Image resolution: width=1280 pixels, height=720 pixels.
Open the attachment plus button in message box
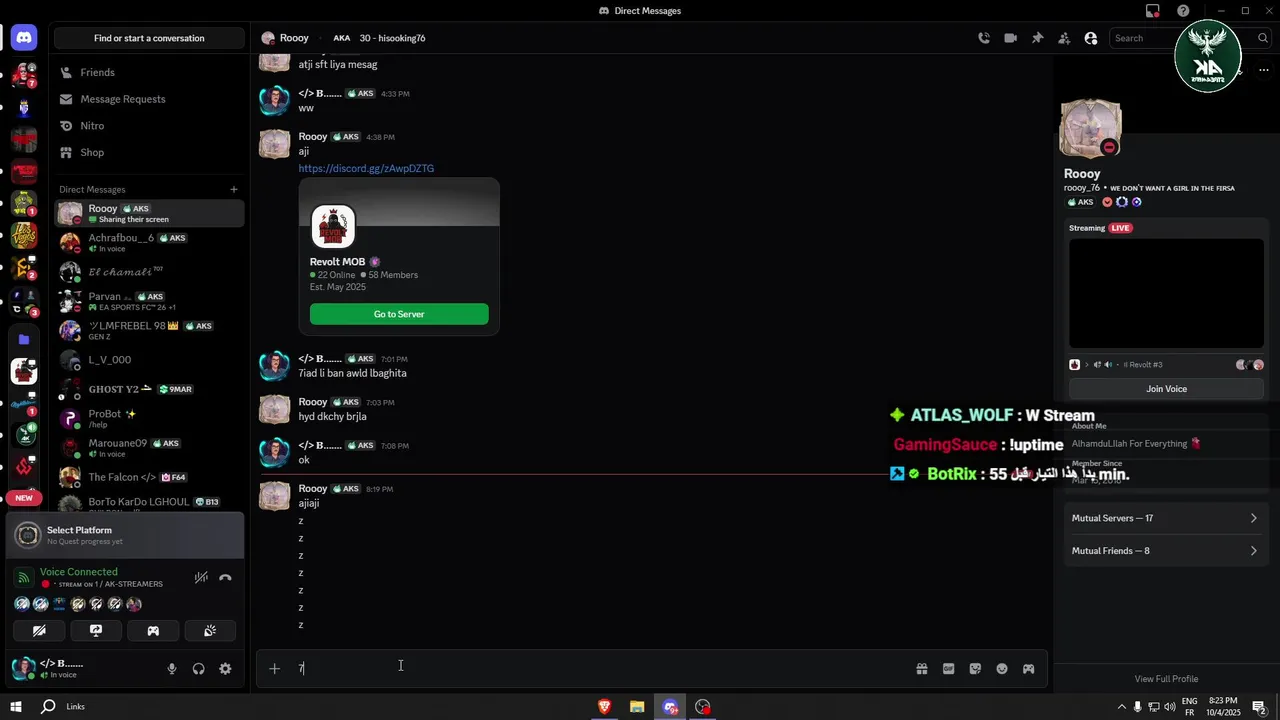(x=274, y=669)
